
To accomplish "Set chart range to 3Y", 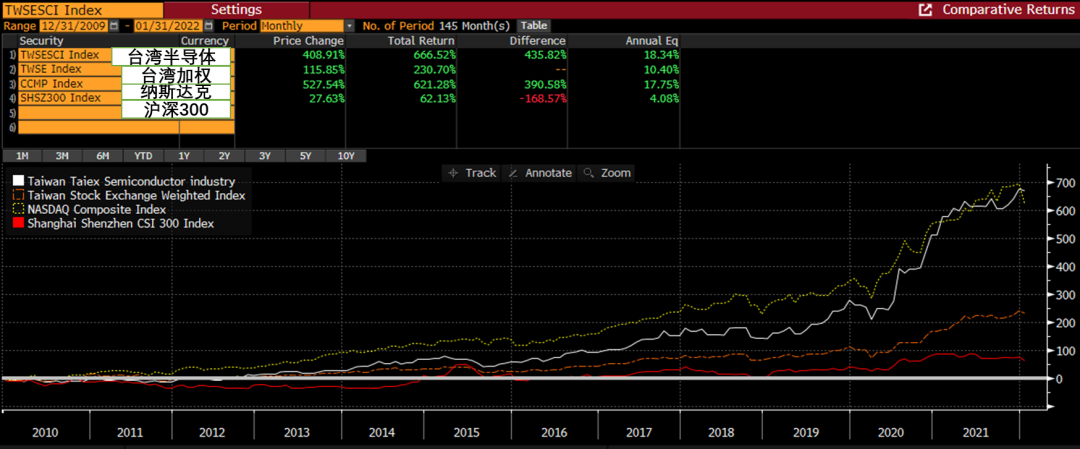I will 265,156.
